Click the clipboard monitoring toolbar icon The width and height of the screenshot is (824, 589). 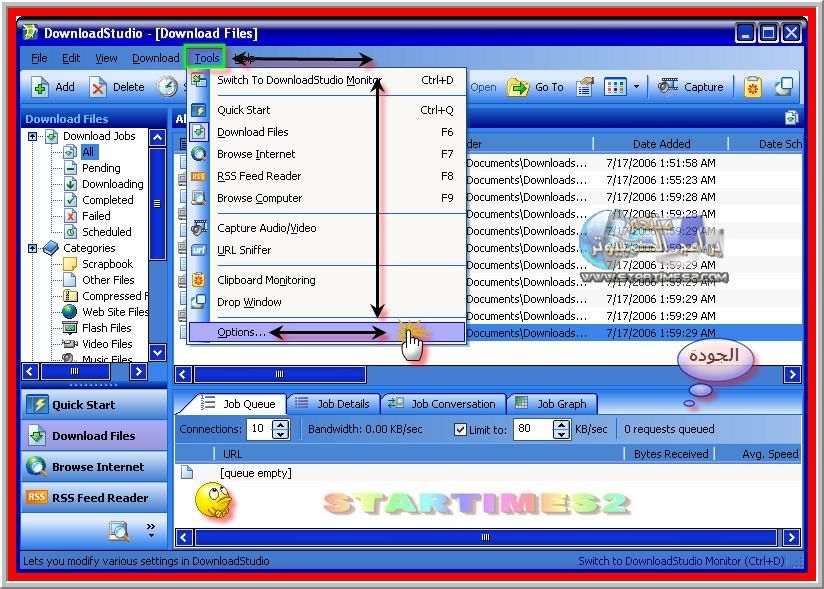click(x=753, y=87)
